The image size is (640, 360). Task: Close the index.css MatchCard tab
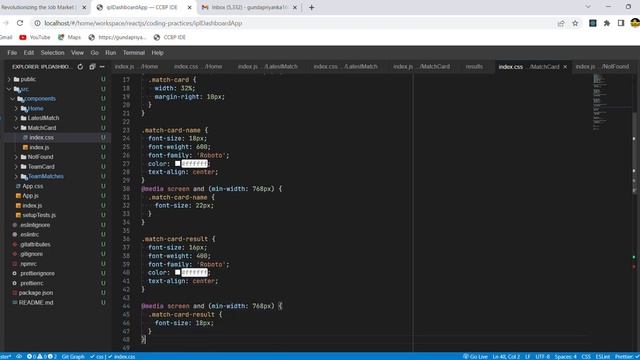(x=565, y=67)
